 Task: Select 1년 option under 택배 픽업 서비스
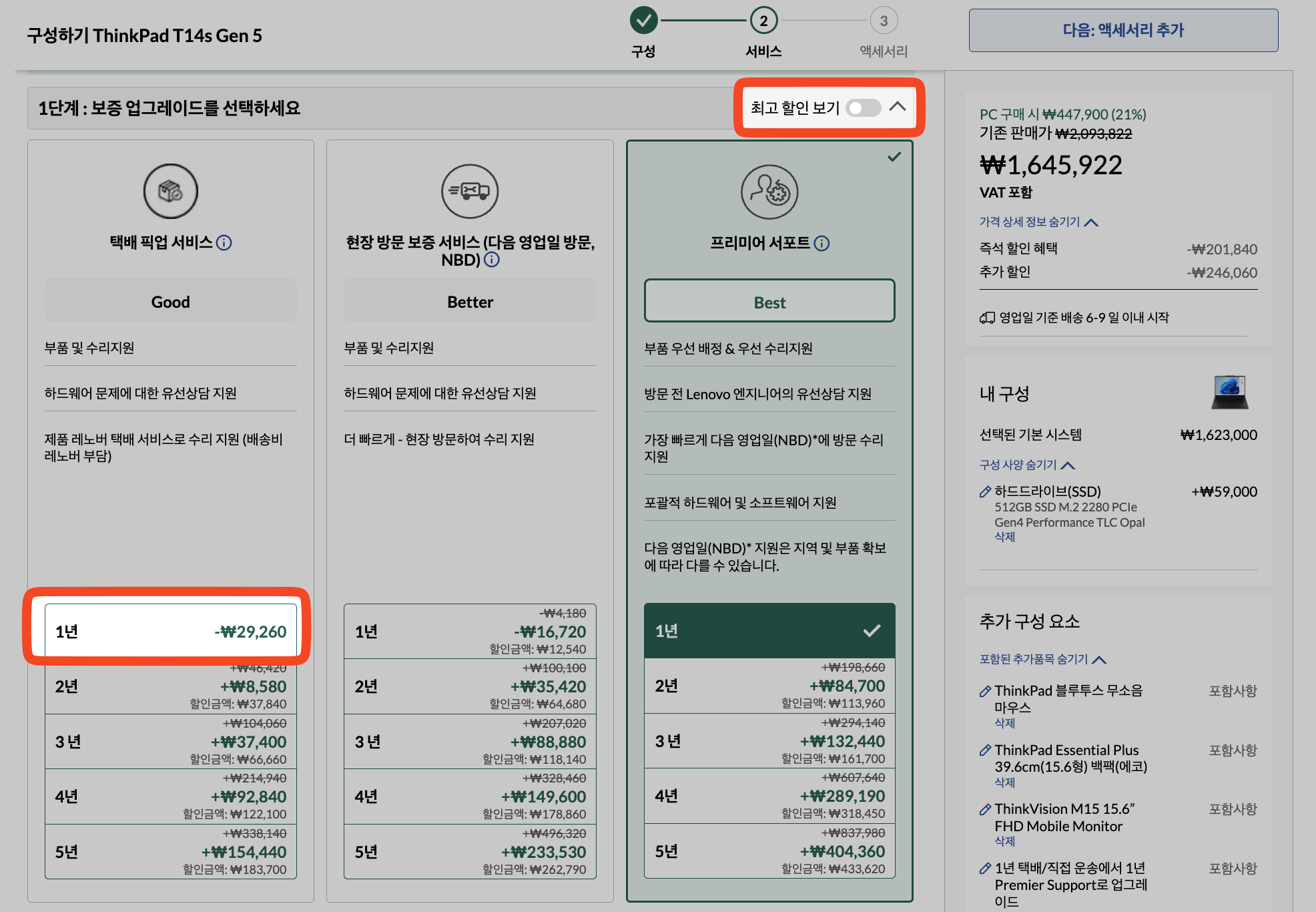click(171, 632)
